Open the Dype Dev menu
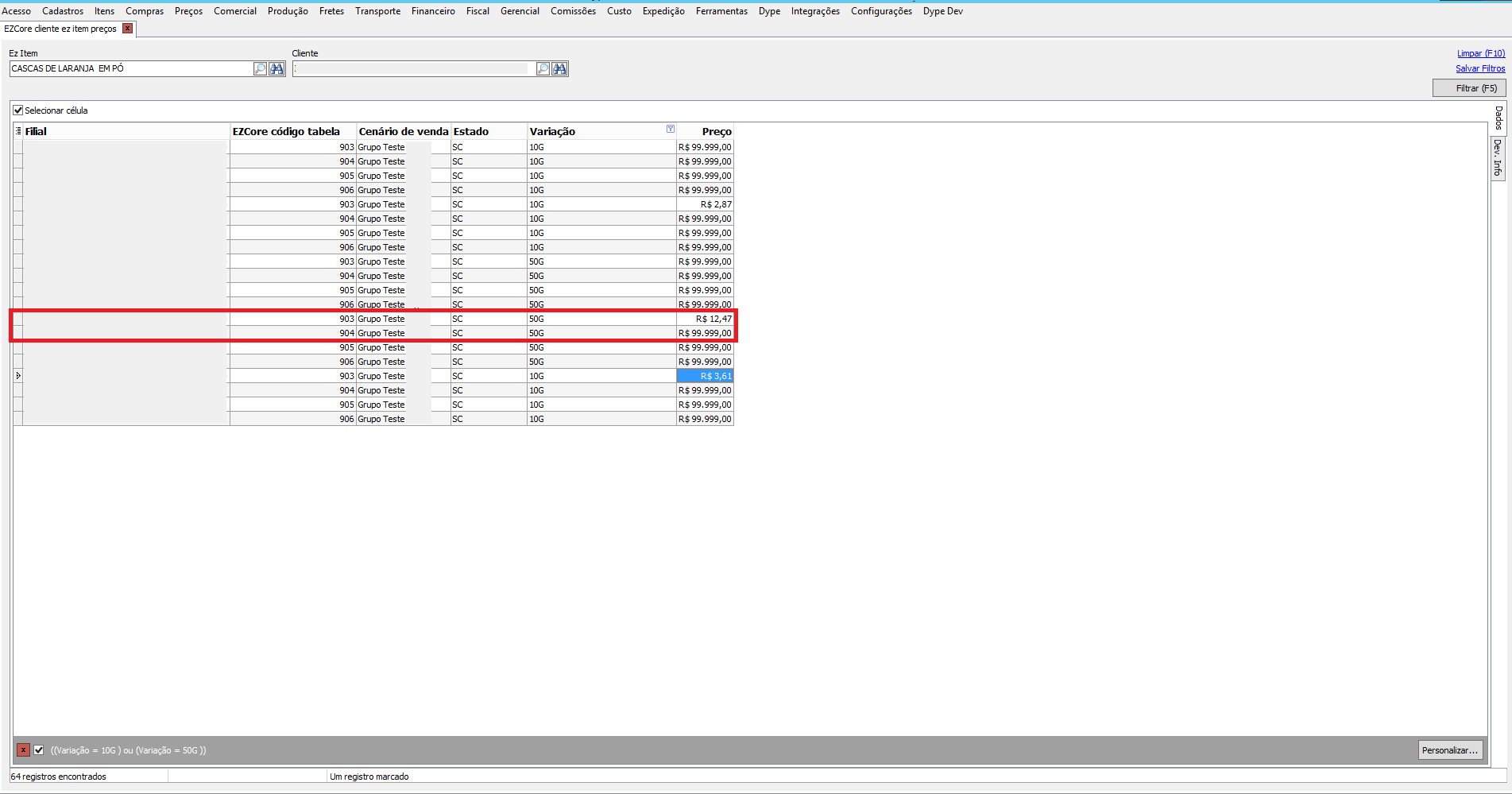The width and height of the screenshot is (1512, 794). 942,11
